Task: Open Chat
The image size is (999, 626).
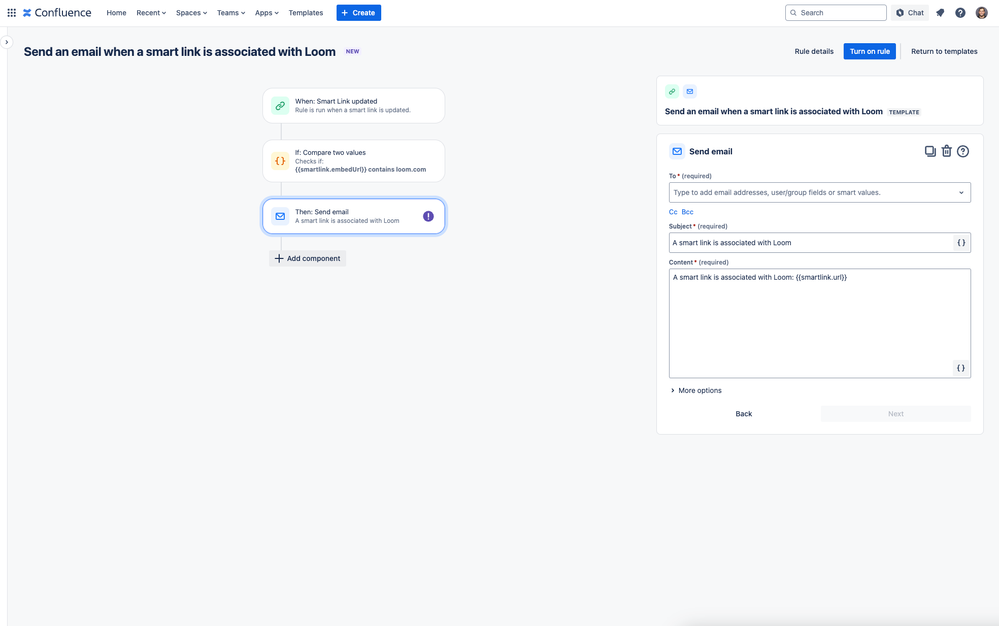Action: click(910, 13)
